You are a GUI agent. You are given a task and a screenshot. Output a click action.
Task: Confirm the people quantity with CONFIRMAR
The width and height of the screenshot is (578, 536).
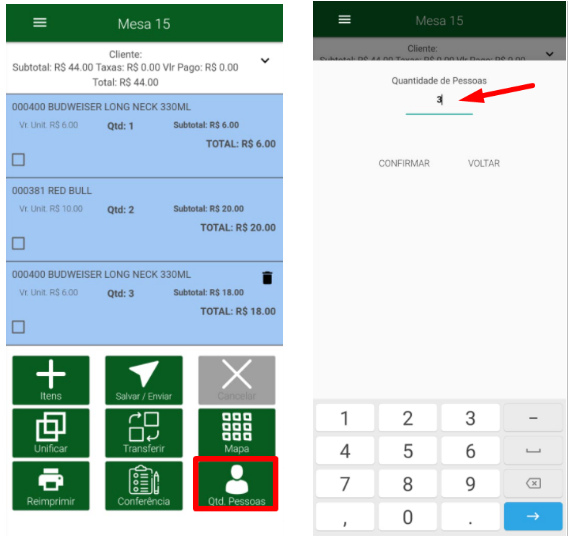pos(404,163)
